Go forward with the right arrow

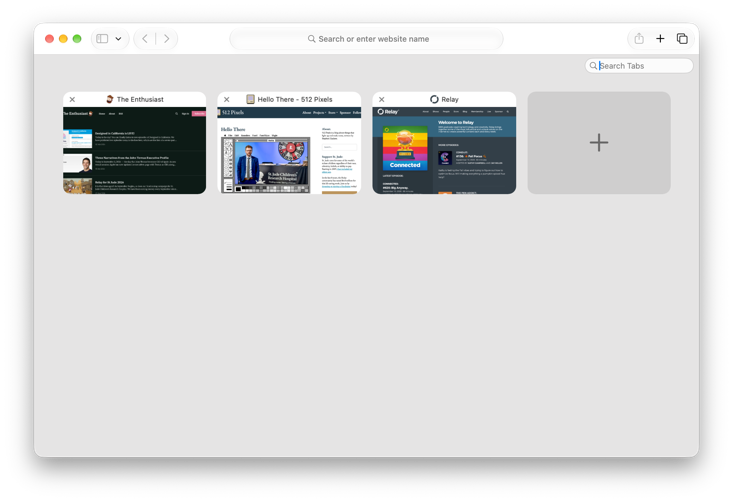coord(166,39)
